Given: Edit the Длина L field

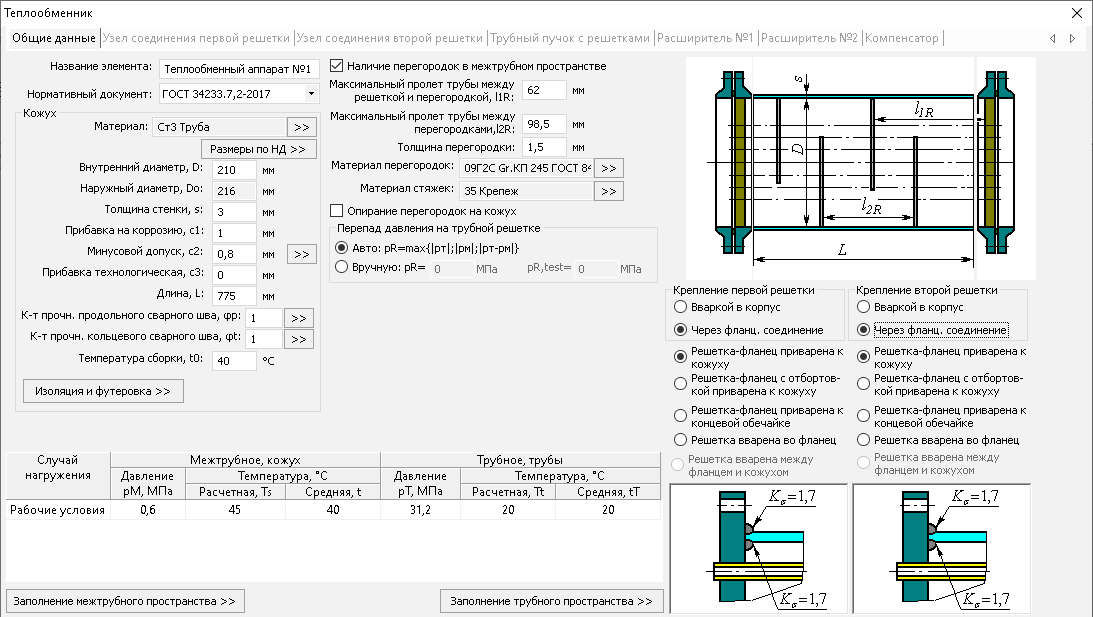Looking at the screenshot, I should click(234, 296).
